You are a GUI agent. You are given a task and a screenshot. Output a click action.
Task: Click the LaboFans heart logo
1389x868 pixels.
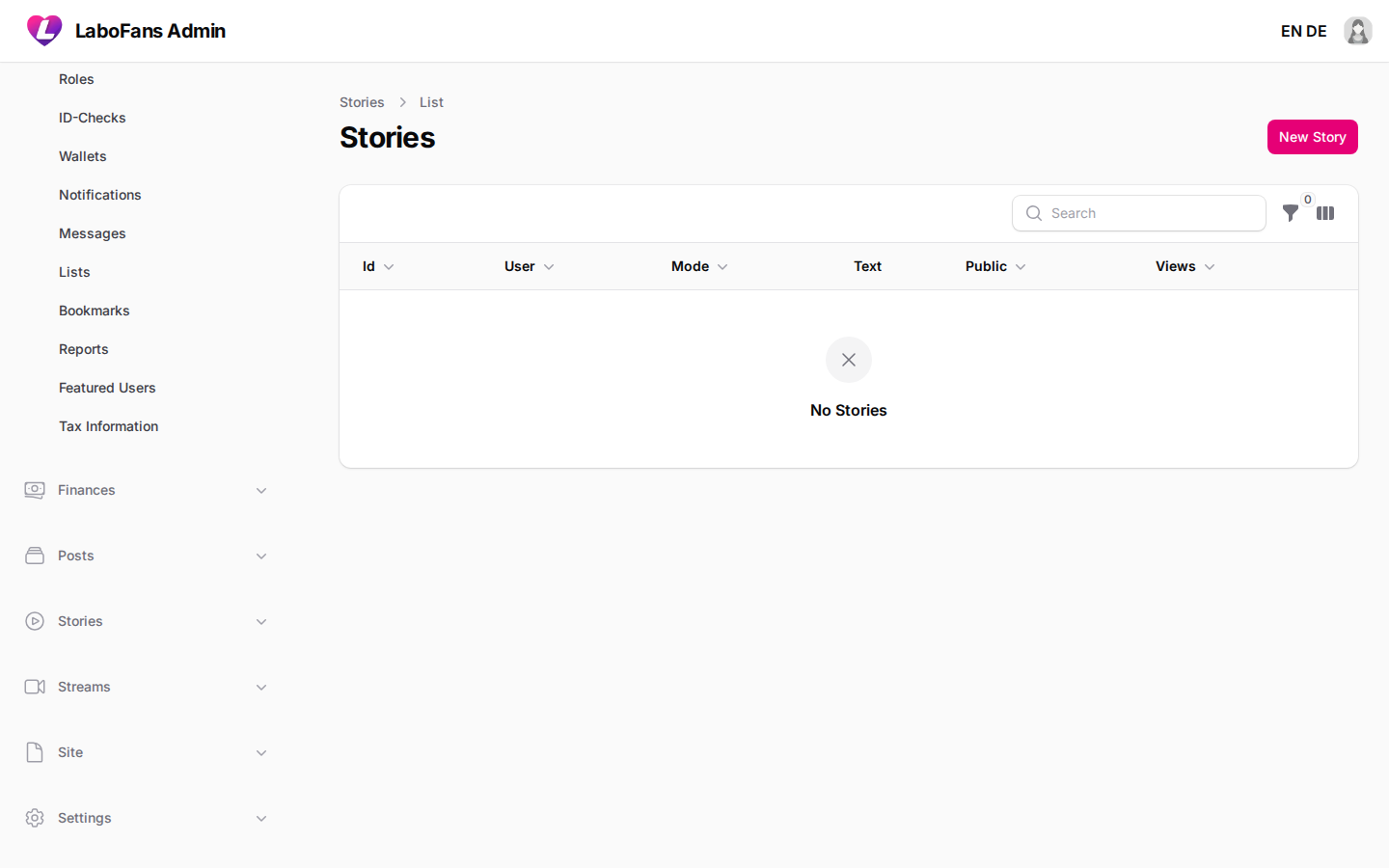click(x=44, y=31)
